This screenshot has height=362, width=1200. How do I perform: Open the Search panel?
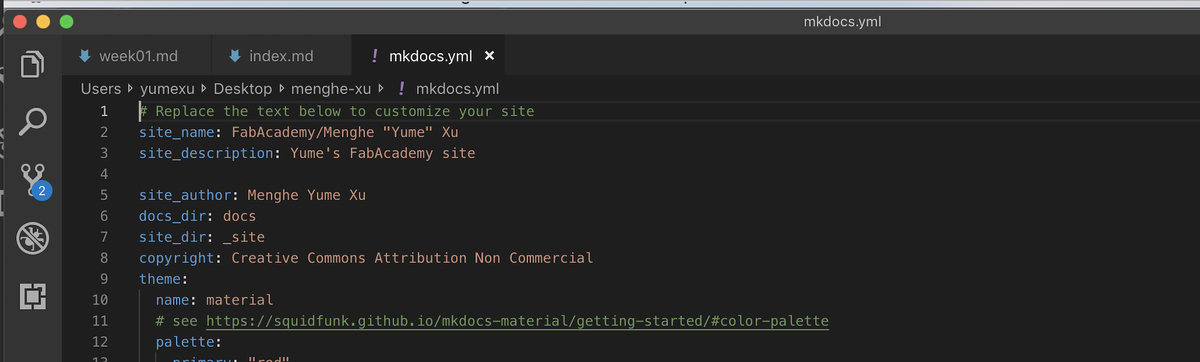[34, 122]
